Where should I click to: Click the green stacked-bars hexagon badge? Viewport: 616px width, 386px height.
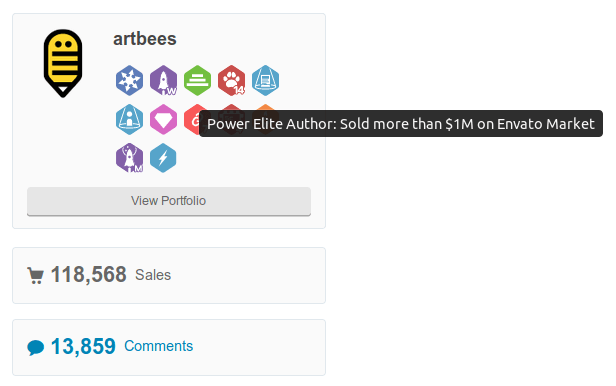pos(198,80)
